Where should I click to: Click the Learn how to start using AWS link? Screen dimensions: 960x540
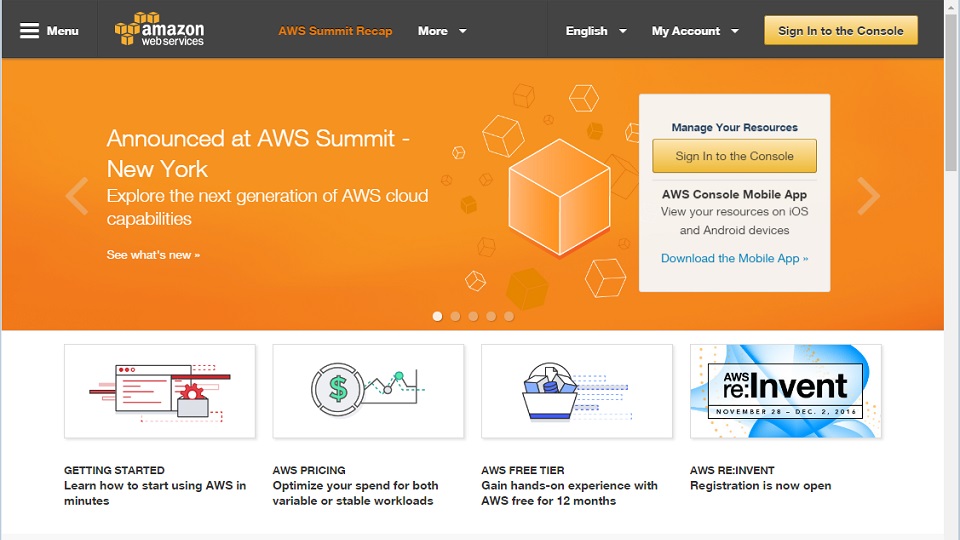coord(155,493)
